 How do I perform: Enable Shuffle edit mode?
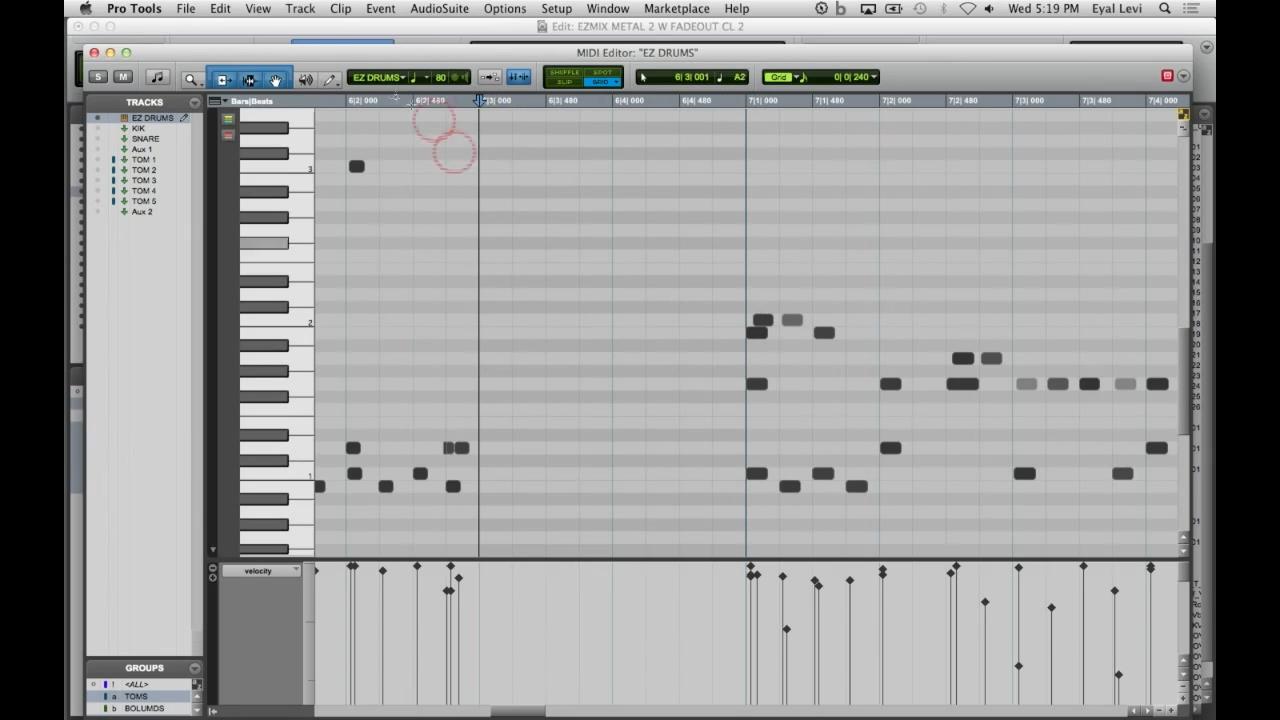pos(565,72)
